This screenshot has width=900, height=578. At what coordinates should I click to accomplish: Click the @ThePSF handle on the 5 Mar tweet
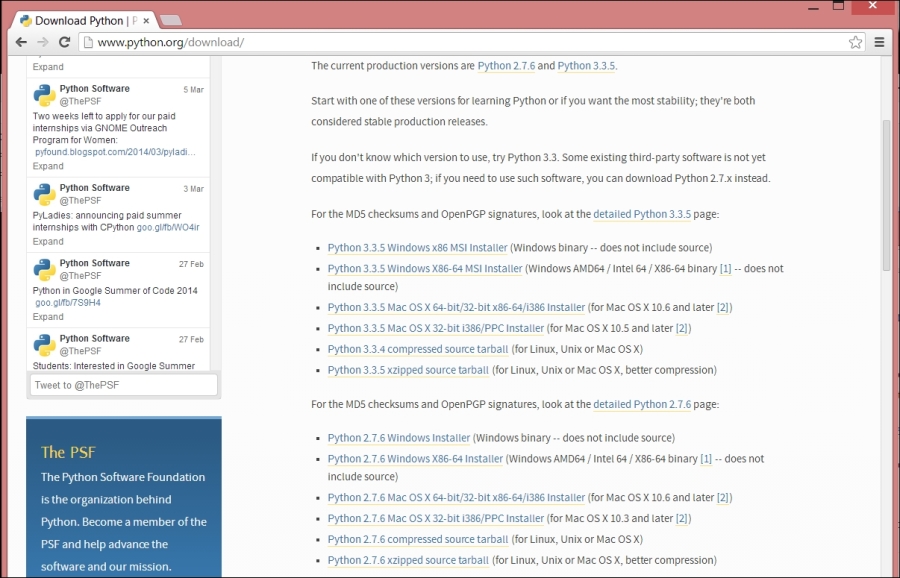point(80,101)
